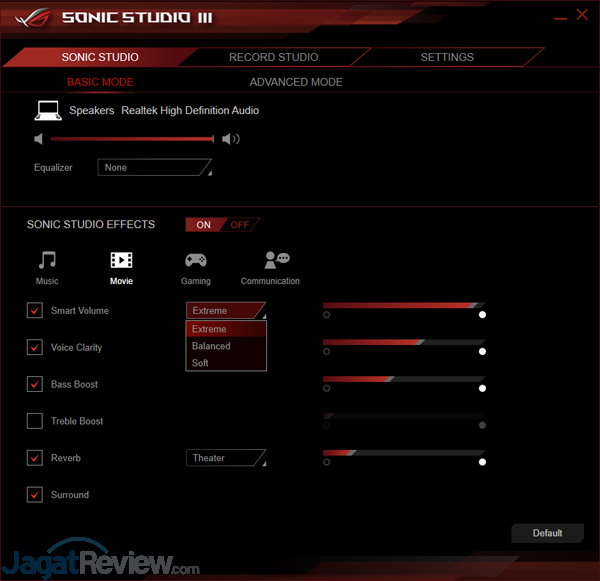Click the disabled Treble Boost slider
The height and width of the screenshot is (581, 600).
pos(404,416)
